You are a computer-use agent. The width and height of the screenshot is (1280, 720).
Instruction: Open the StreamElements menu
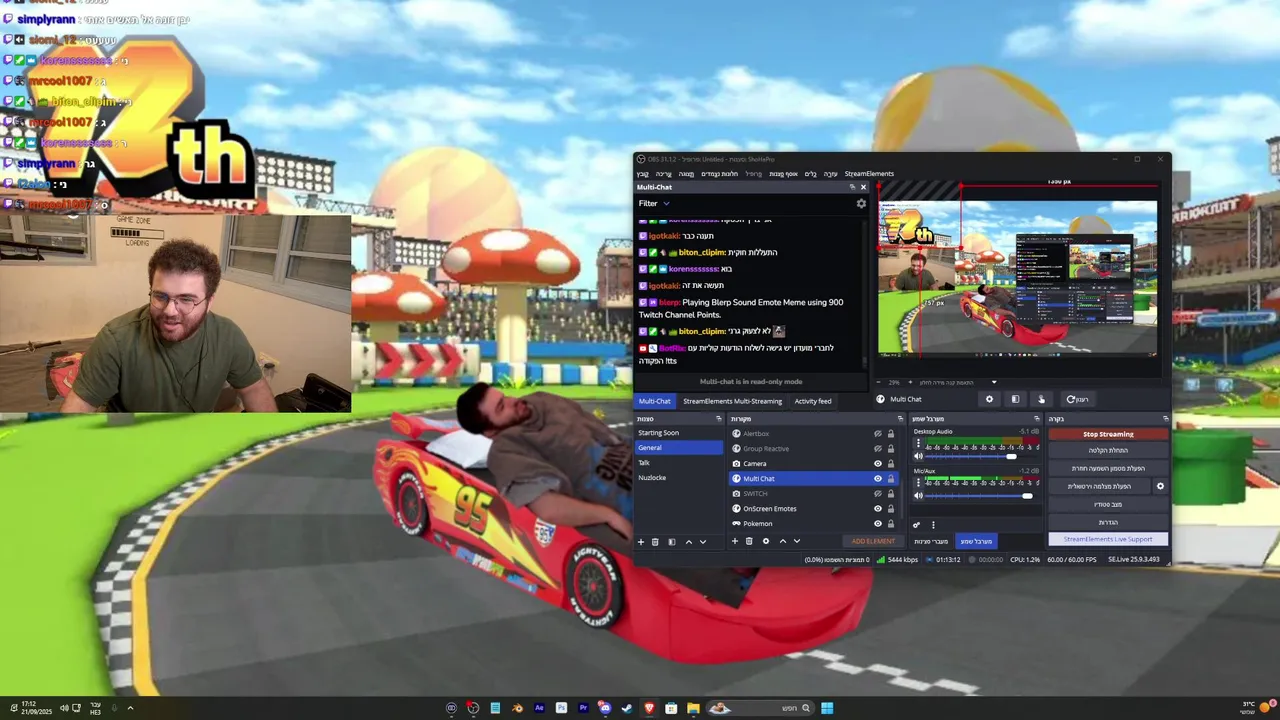coord(869,174)
